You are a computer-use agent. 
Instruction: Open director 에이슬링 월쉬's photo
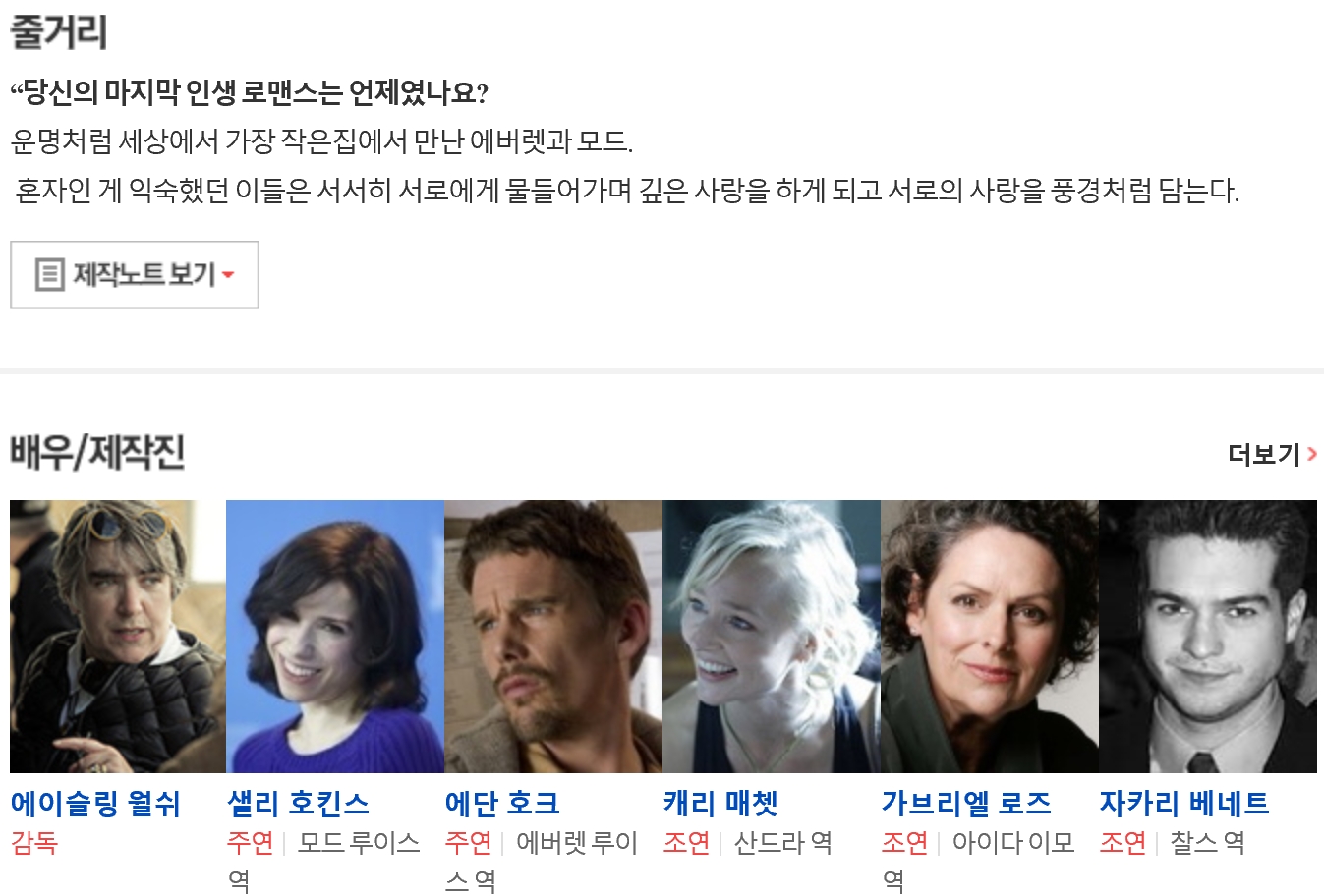click(x=118, y=637)
